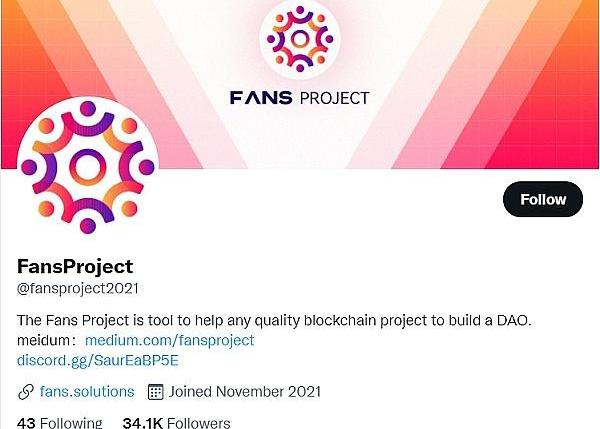Open the 34.1K Followers list

click(x=176, y=422)
